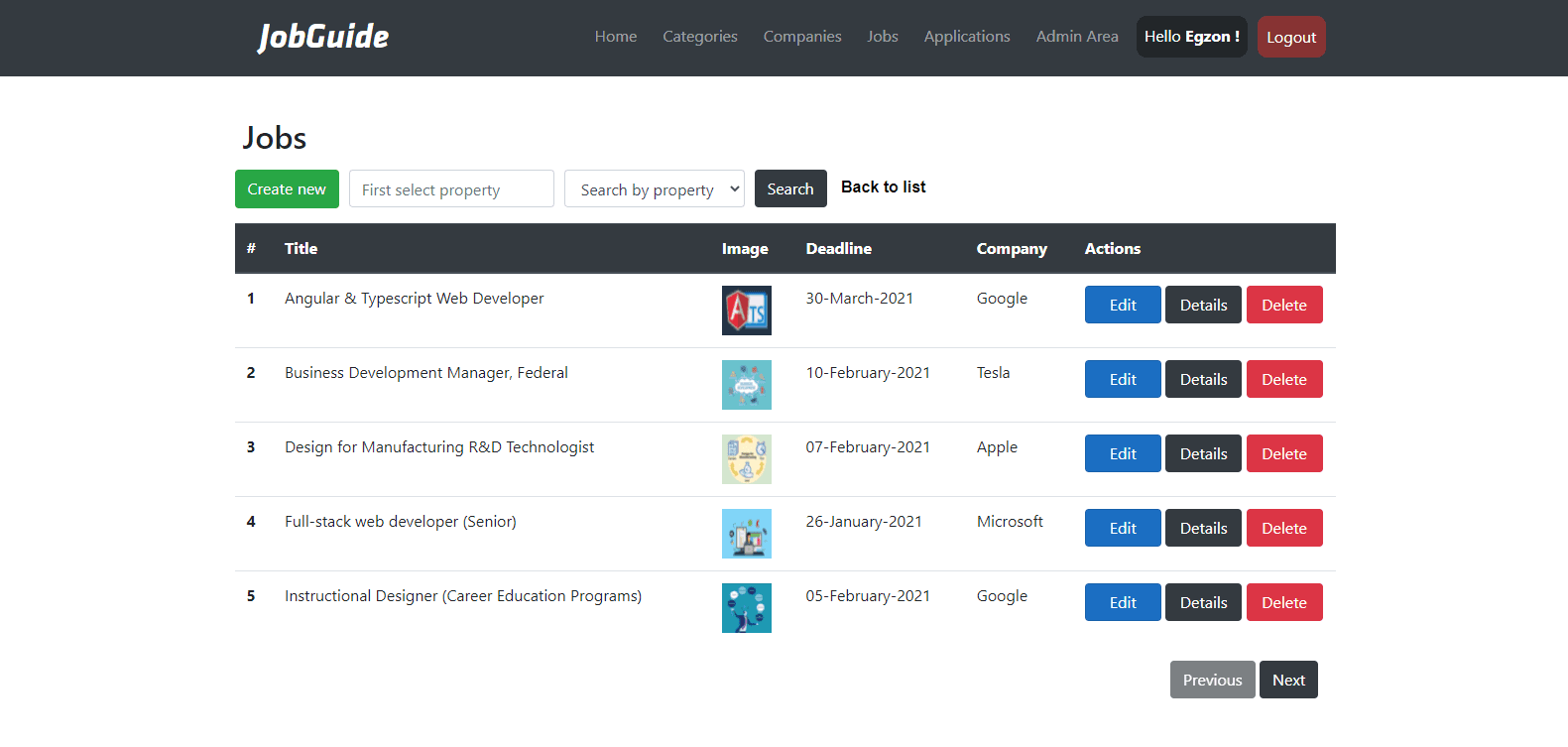Focus the First select property field
Screen dimensions: 1568x747
[x=451, y=188]
